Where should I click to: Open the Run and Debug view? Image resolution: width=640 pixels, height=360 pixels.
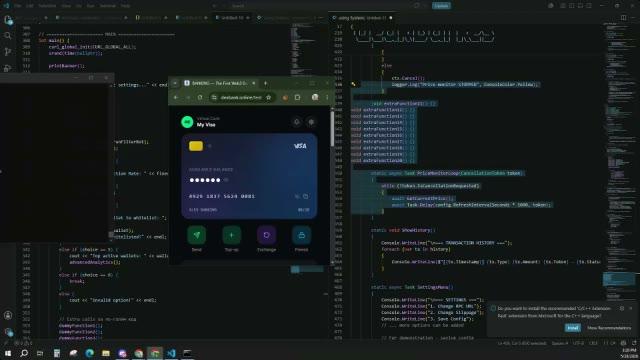(8, 68)
